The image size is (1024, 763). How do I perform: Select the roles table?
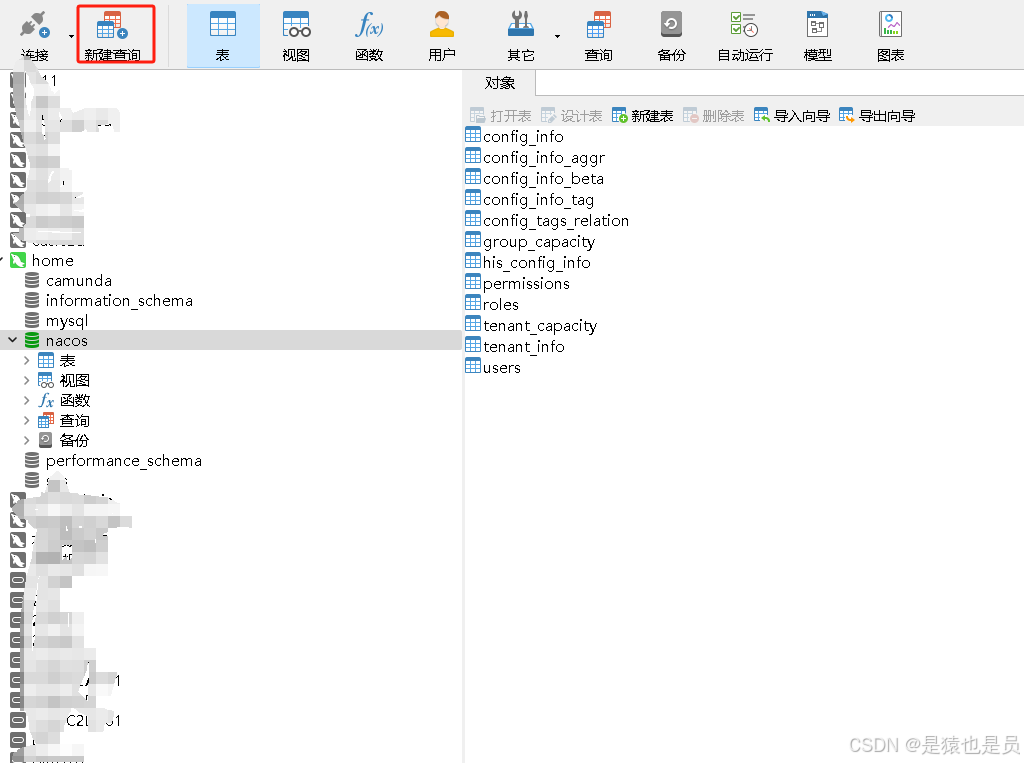pos(501,304)
